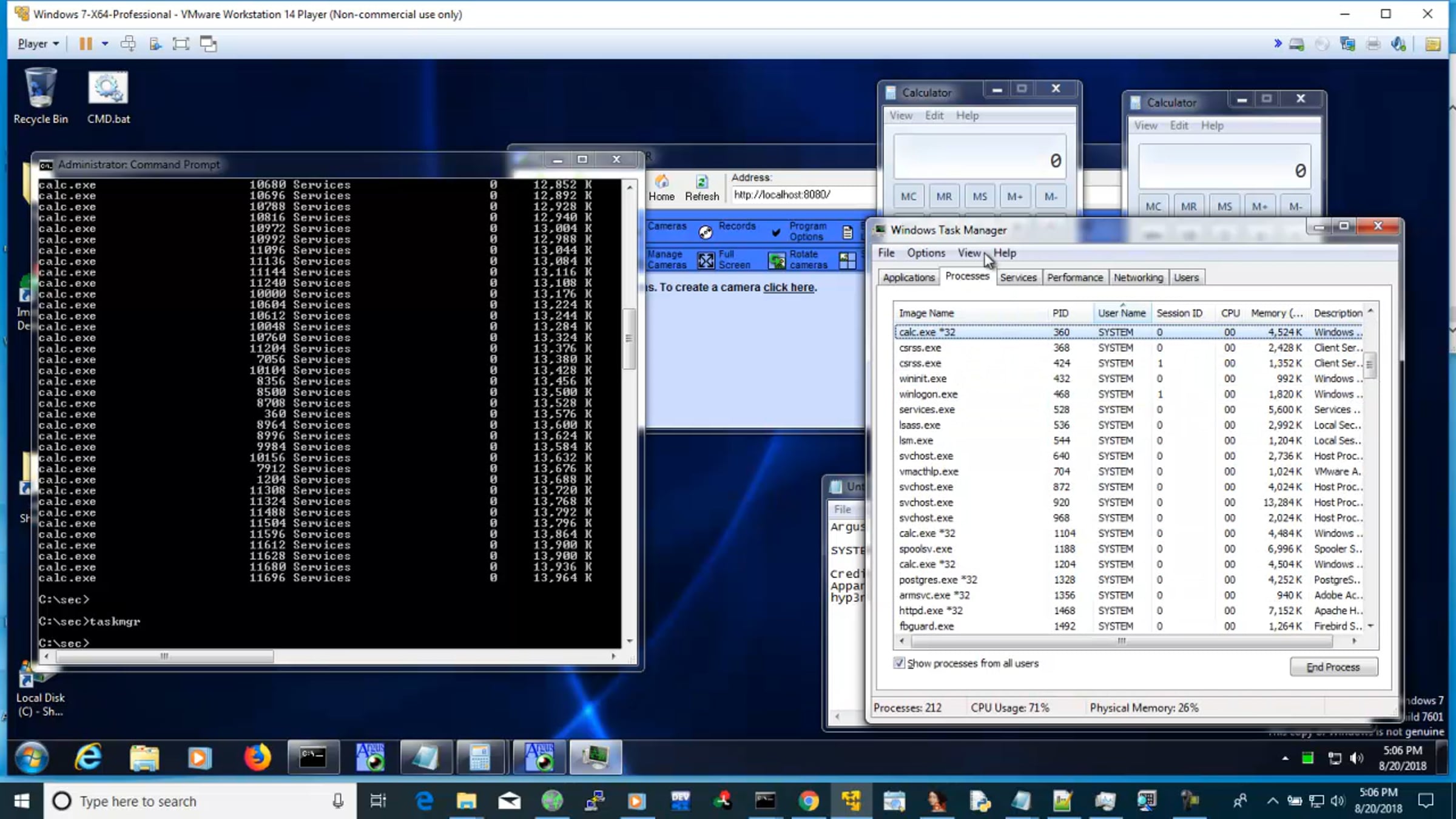1456x819 pixels.
Task: Open the Mail app on host taskbar
Action: click(x=509, y=801)
